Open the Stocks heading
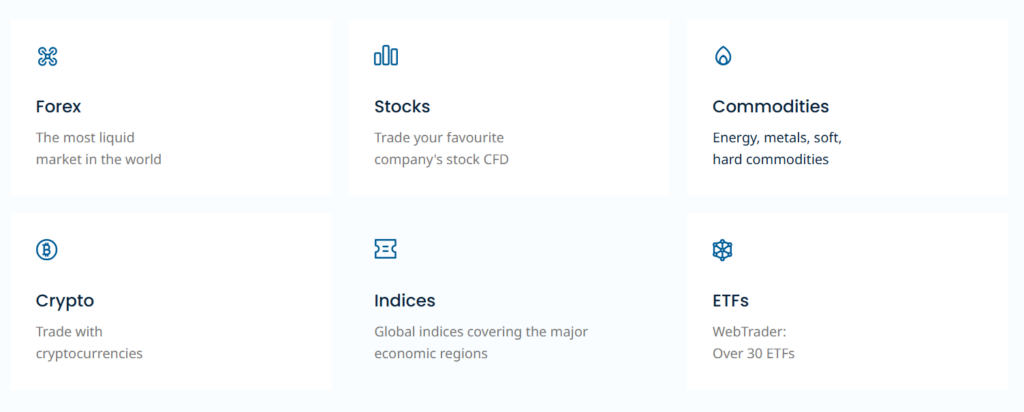1024x412 pixels. pos(402,106)
